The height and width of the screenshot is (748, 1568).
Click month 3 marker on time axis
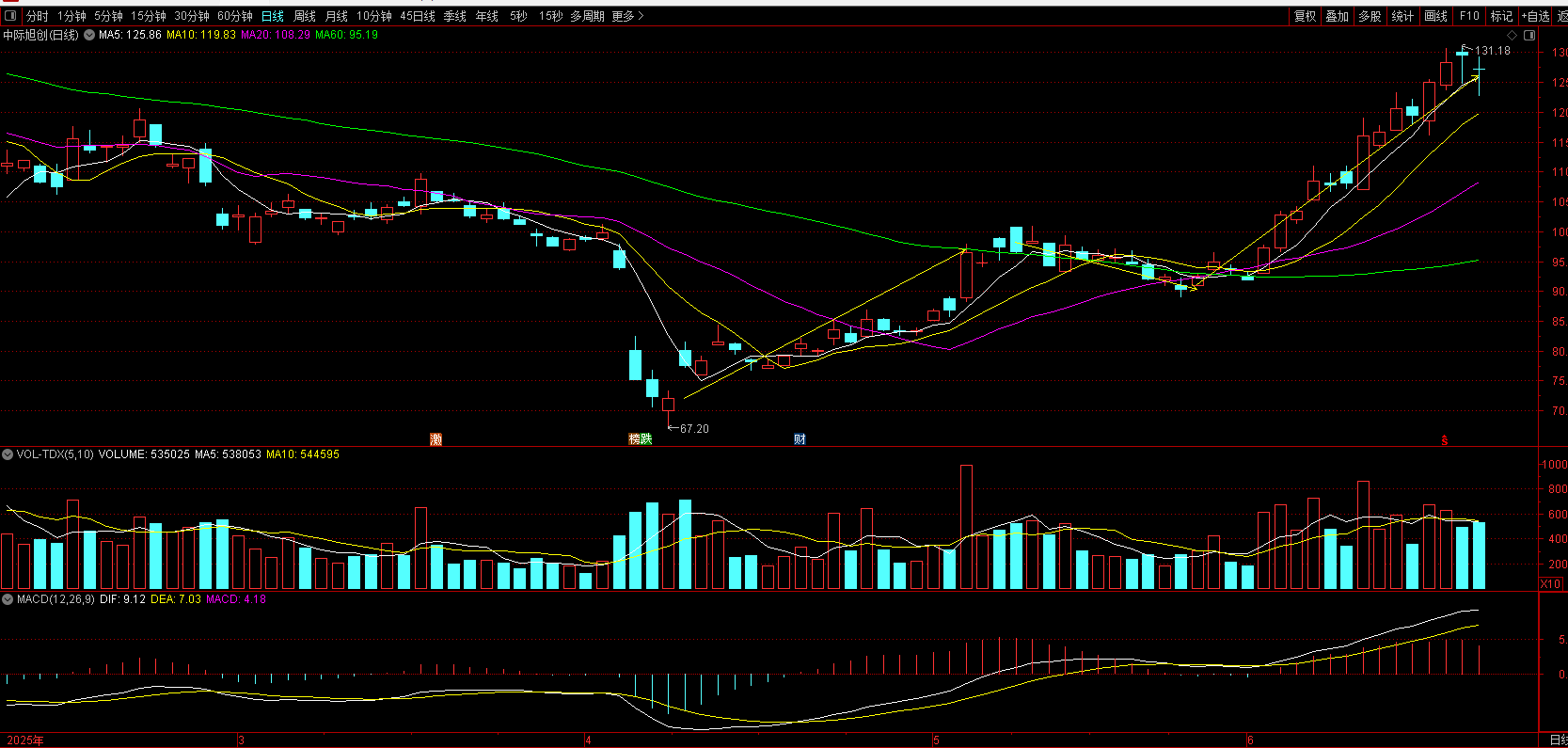[241, 740]
